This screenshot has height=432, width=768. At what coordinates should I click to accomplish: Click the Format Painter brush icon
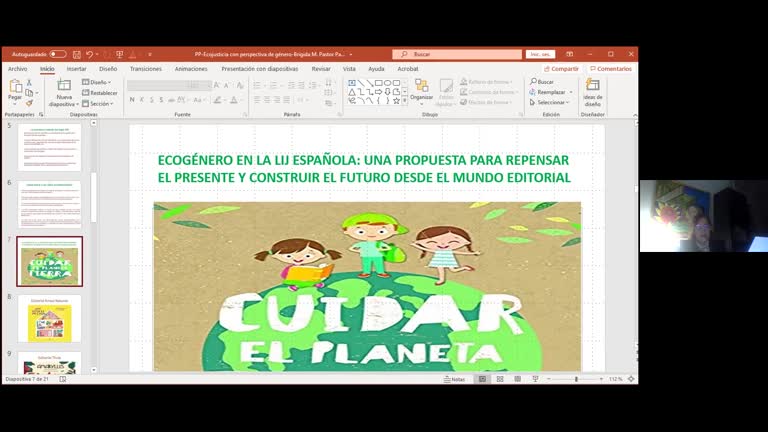click(x=29, y=103)
